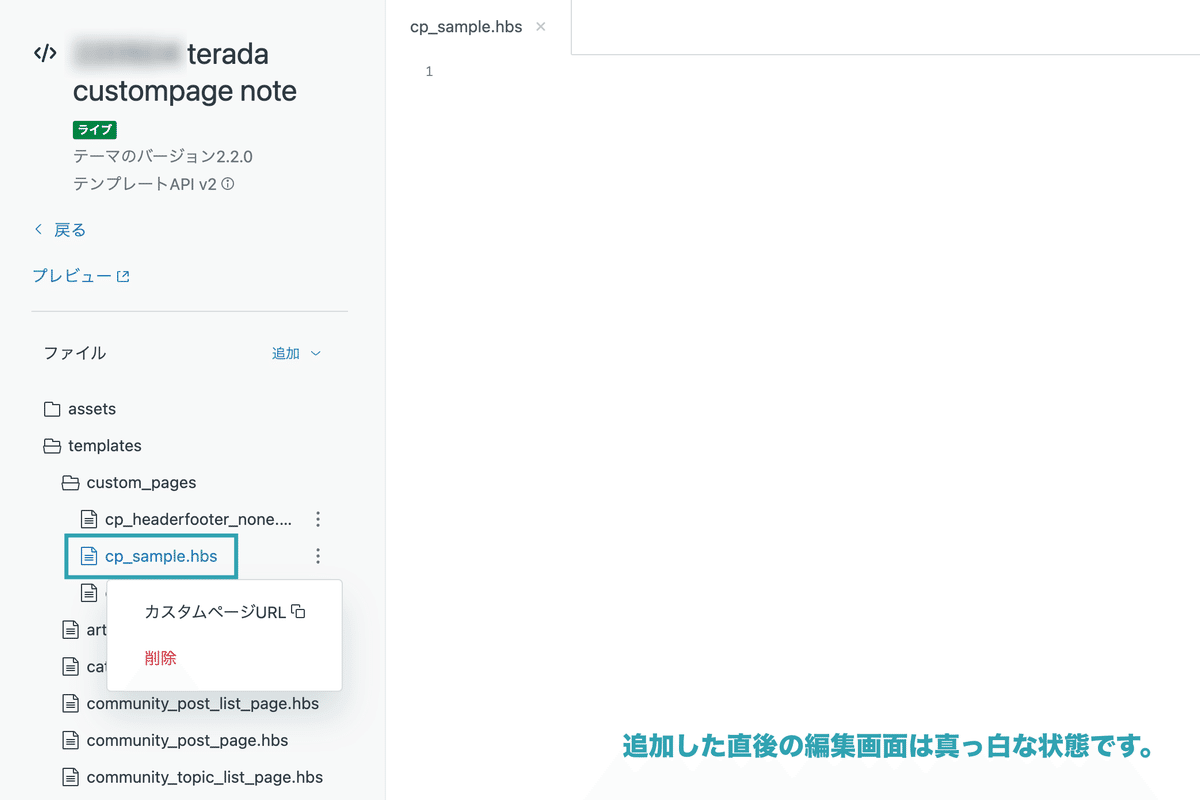
Task: Open more options for cp_headerfooter_none file
Action: 318,519
